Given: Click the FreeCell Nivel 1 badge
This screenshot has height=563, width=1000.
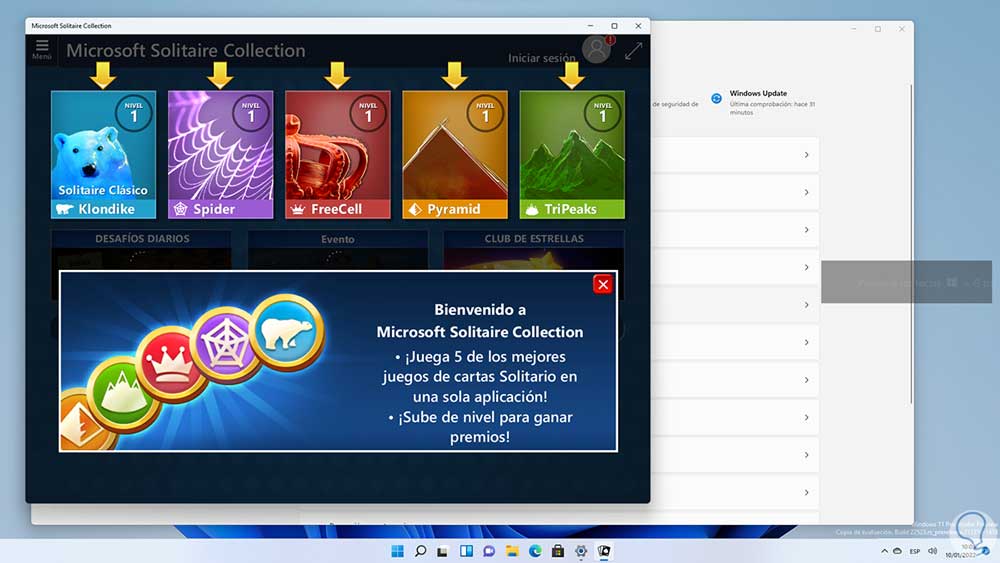Looking at the screenshot, I should tap(368, 113).
